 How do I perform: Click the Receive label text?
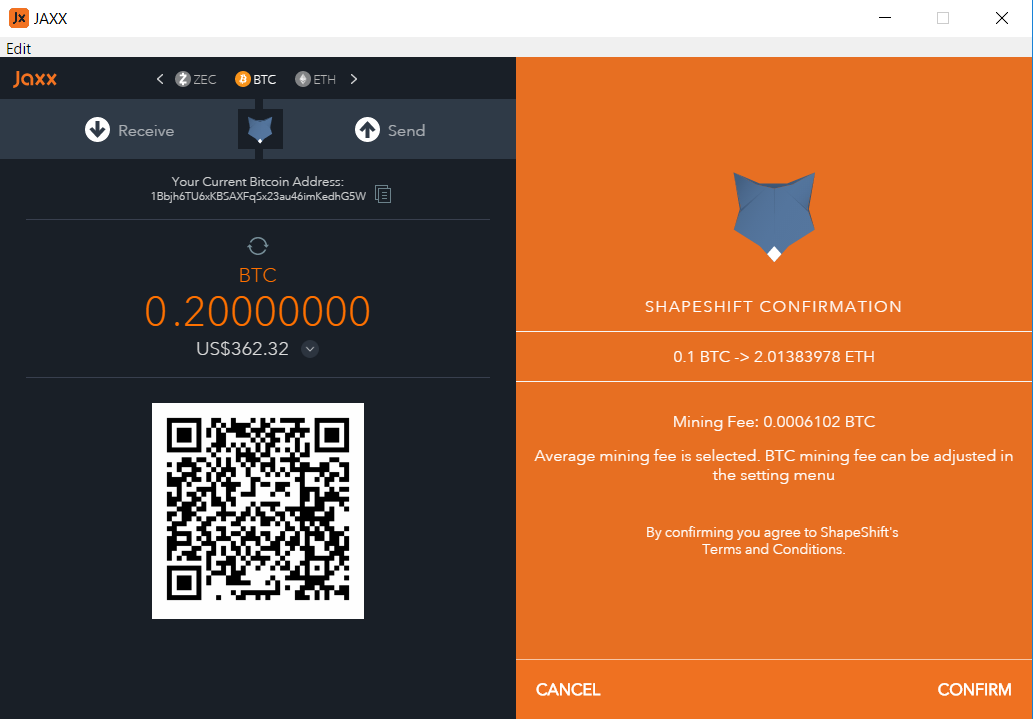coord(146,130)
